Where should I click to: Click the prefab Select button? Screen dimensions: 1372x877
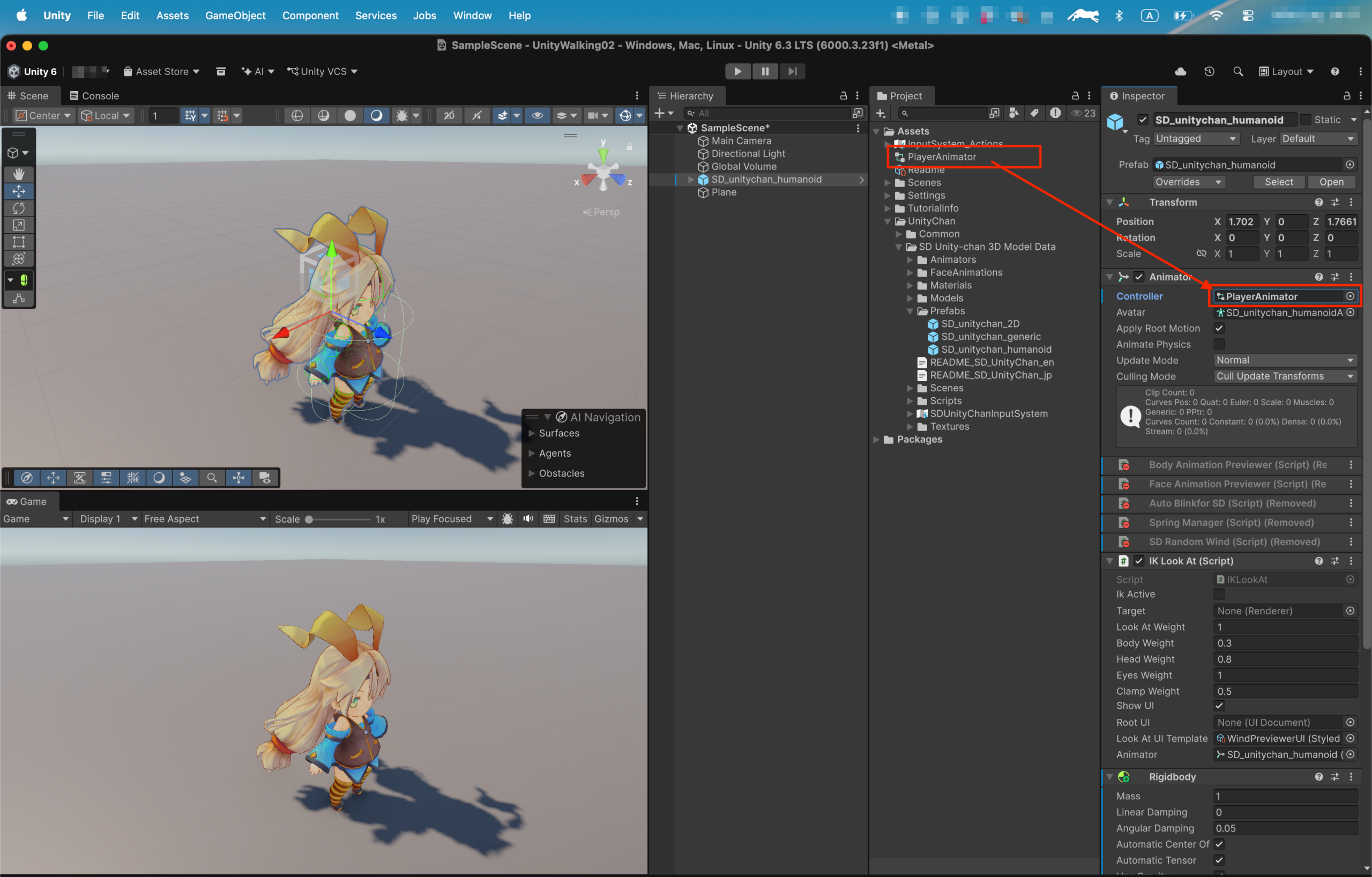click(1279, 182)
